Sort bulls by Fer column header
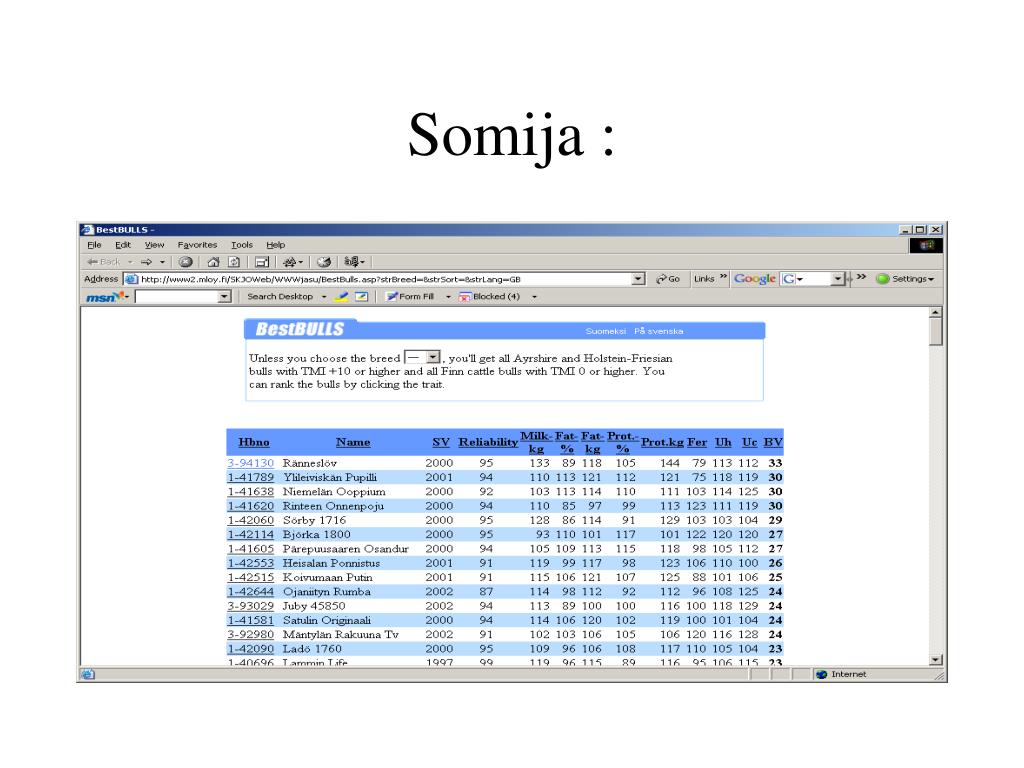Viewport: 1024px width, 768px height. tap(697, 442)
